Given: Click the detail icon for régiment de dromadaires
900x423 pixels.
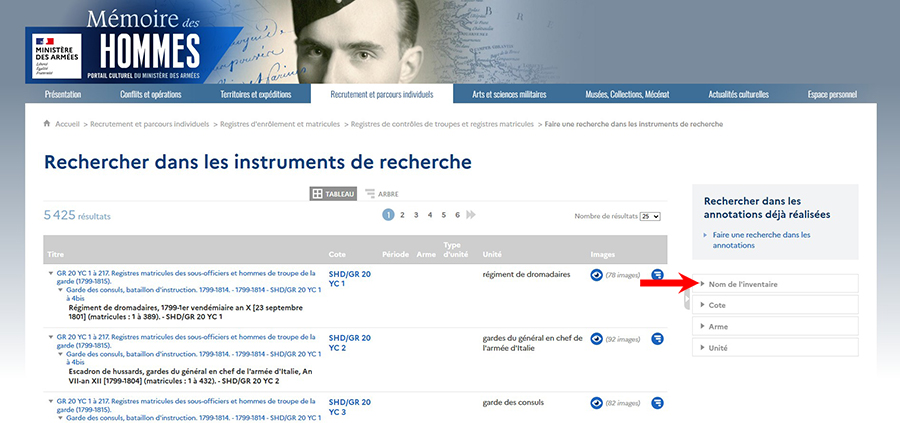Looking at the screenshot, I should (x=658, y=274).
